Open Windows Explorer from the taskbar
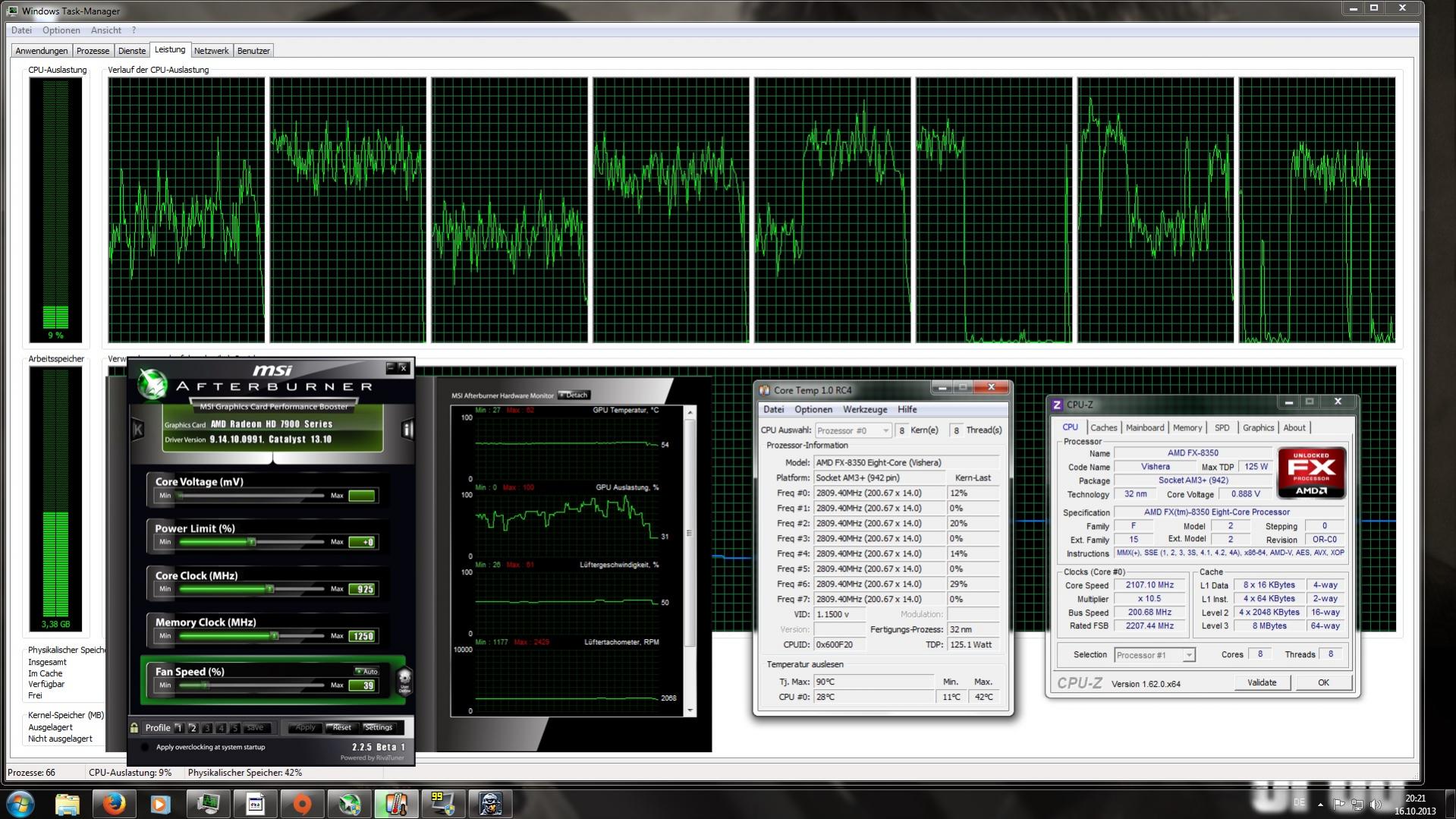Viewport: 1456px width, 819px height. (x=67, y=804)
